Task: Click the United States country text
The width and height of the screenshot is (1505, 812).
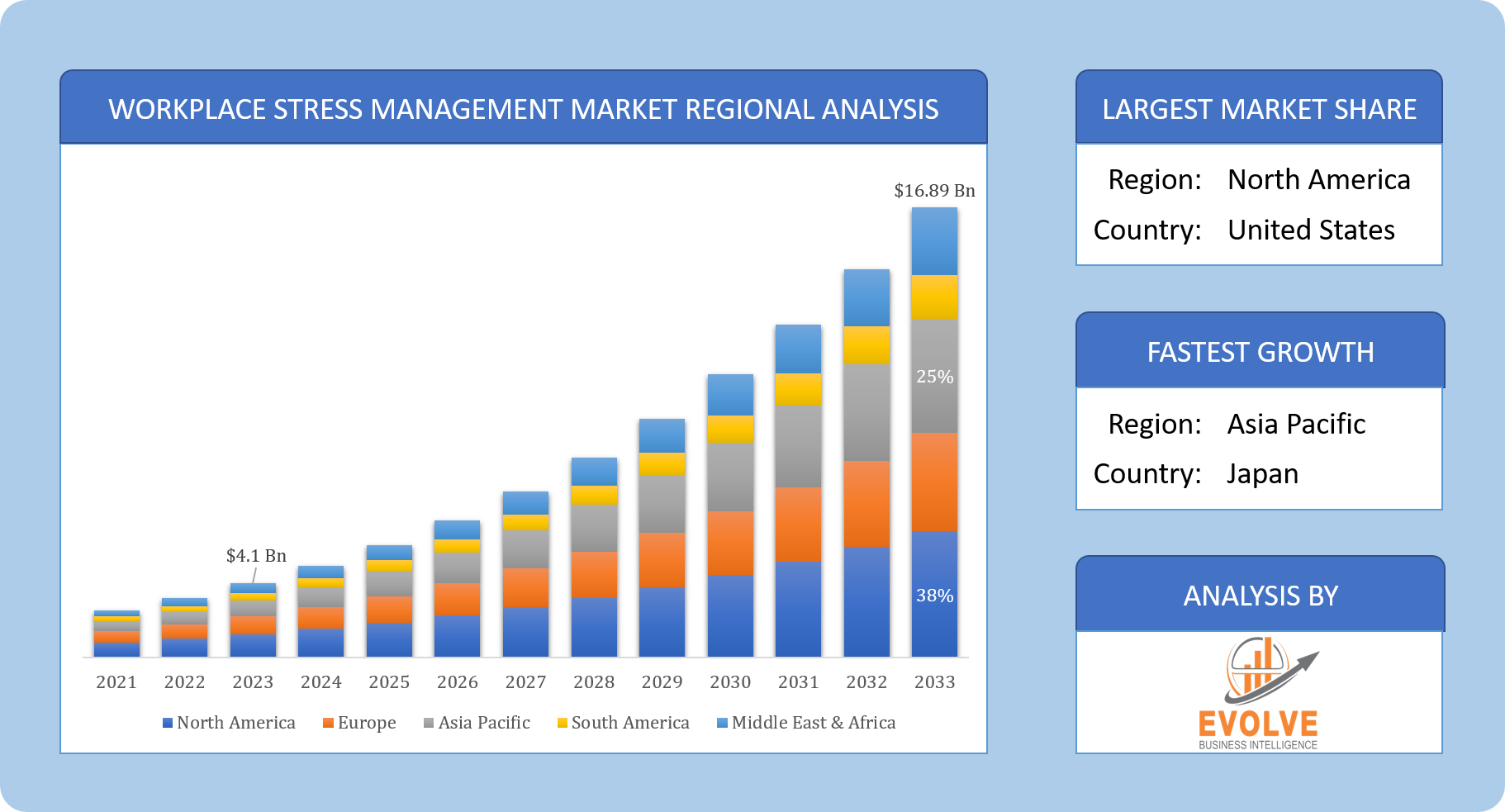Action: [1311, 230]
